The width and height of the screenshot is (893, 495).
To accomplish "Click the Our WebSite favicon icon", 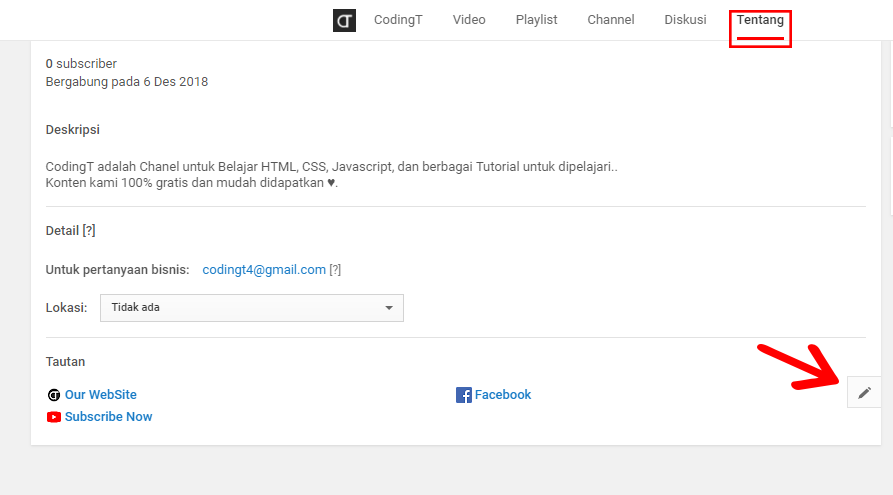I will pos(54,395).
